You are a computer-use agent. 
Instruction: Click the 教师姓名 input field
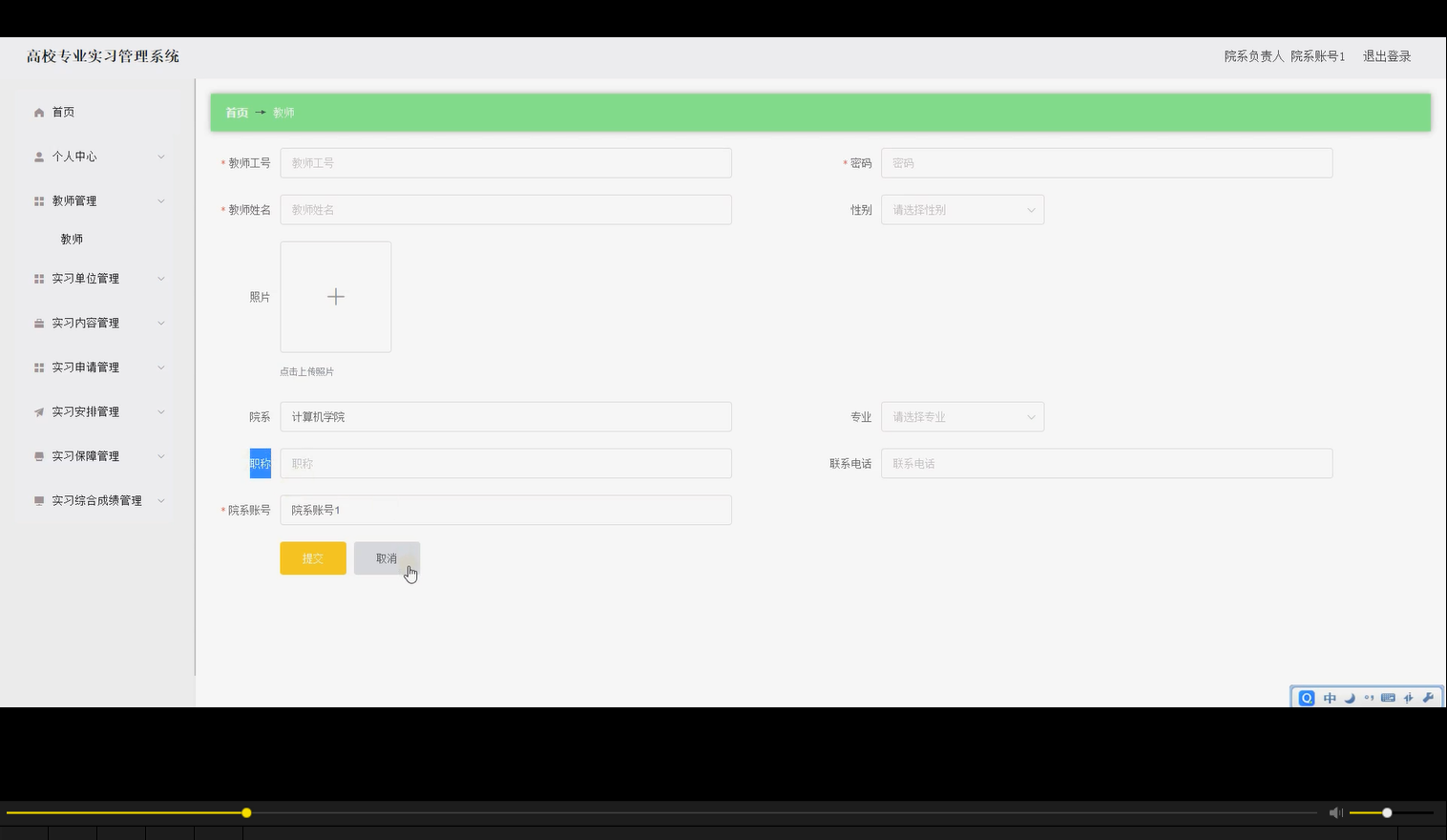click(506, 210)
